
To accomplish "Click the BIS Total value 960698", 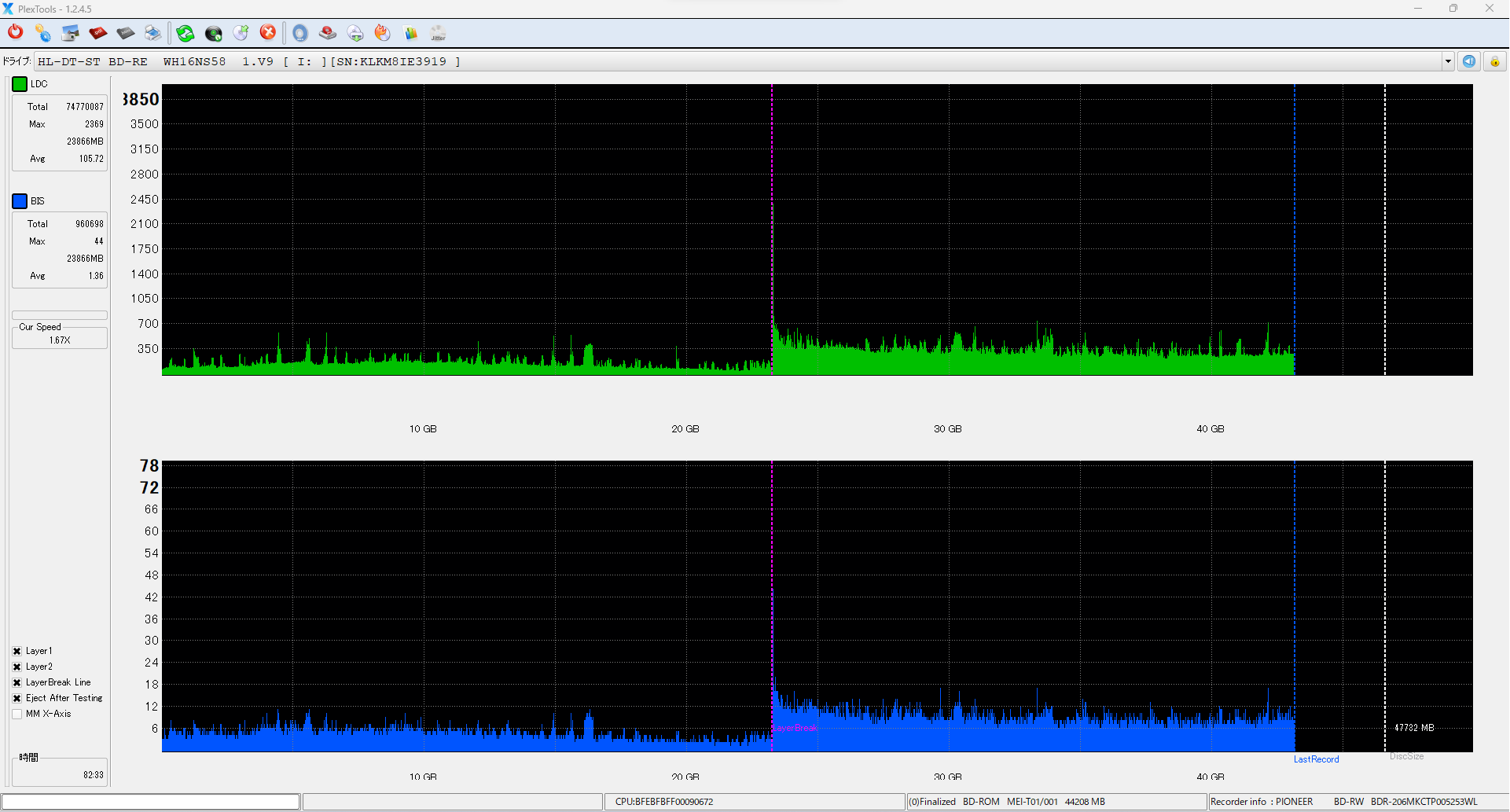I will point(90,224).
